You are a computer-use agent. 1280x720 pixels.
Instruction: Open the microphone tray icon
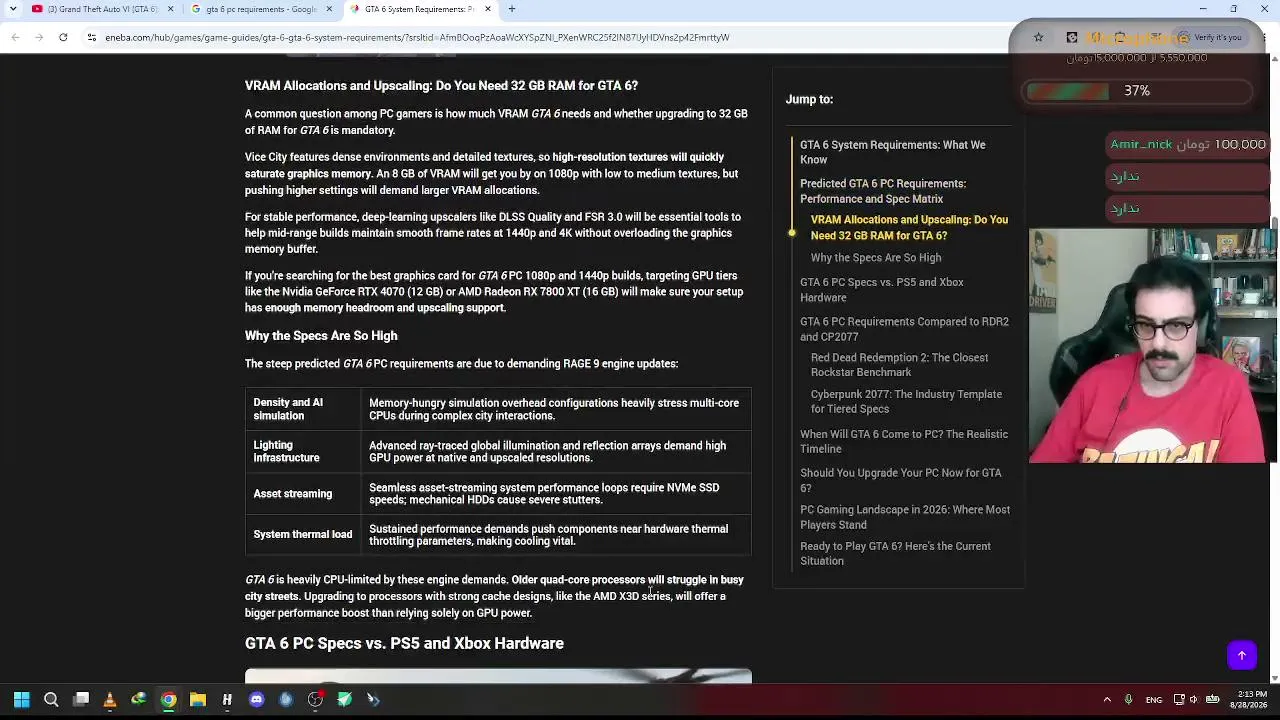(x=1128, y=700)
